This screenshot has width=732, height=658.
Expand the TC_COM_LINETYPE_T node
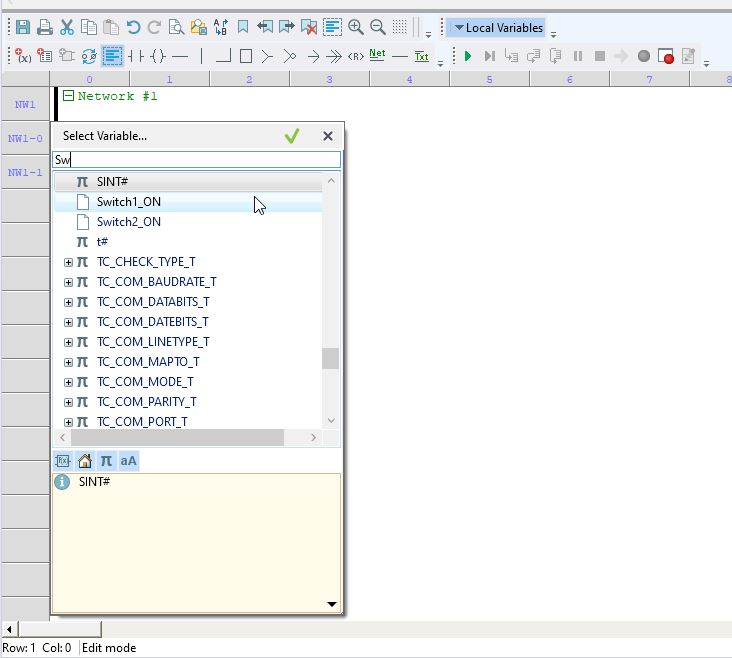pos(68,343)
